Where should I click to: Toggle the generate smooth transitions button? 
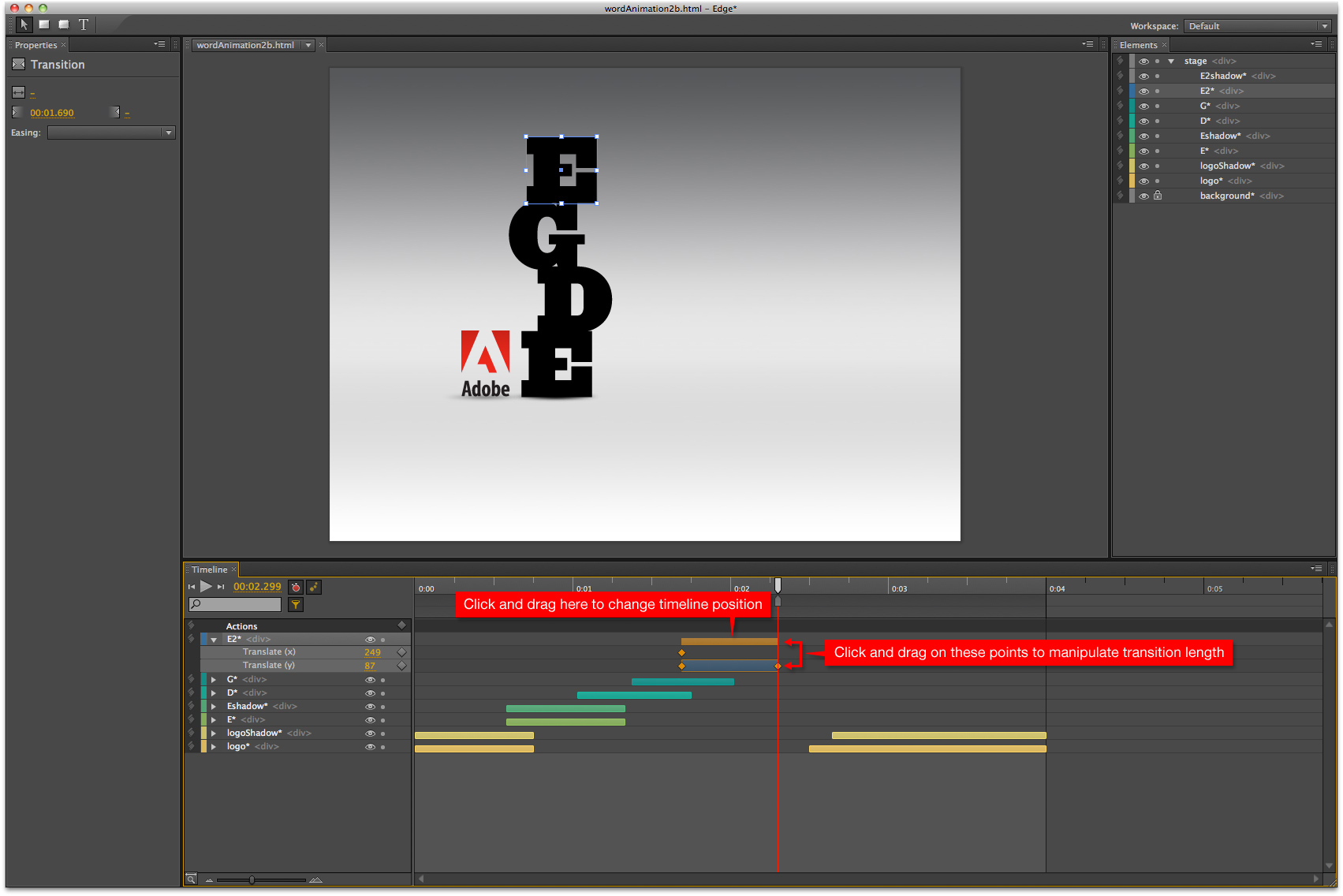tap(314, 587)
